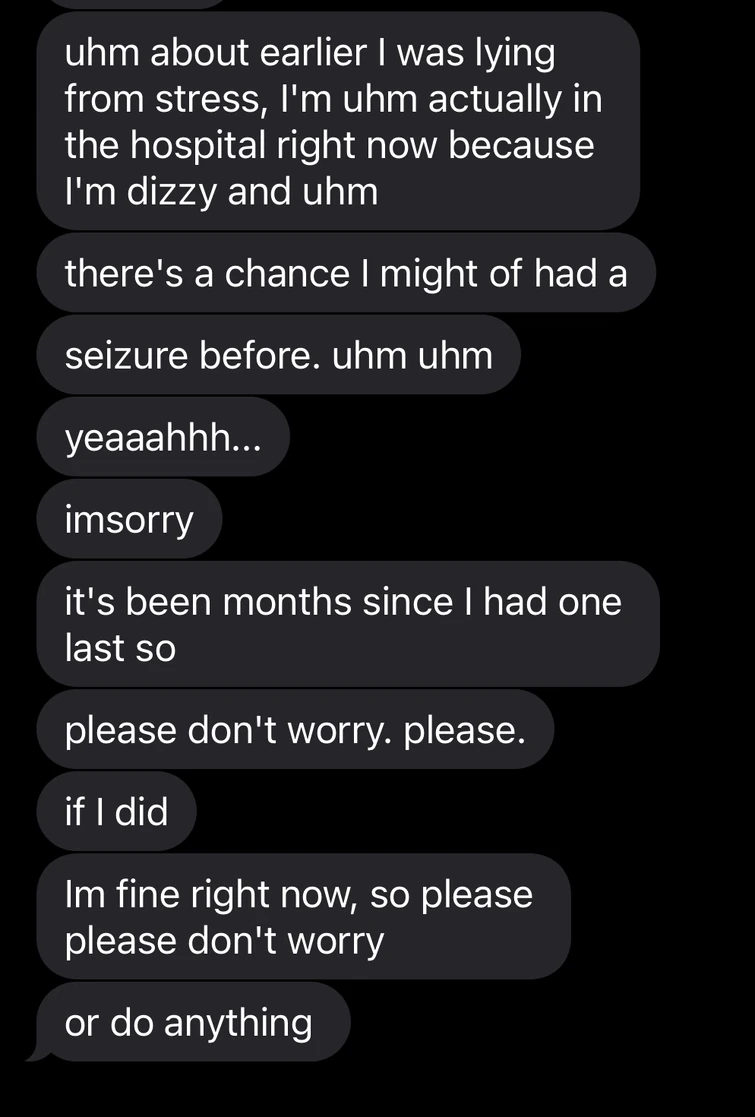This screenshot has width=755, height=1117.
Task: Click the text "I'm dizzy and uhm"
Action: (x=221, y=192)
